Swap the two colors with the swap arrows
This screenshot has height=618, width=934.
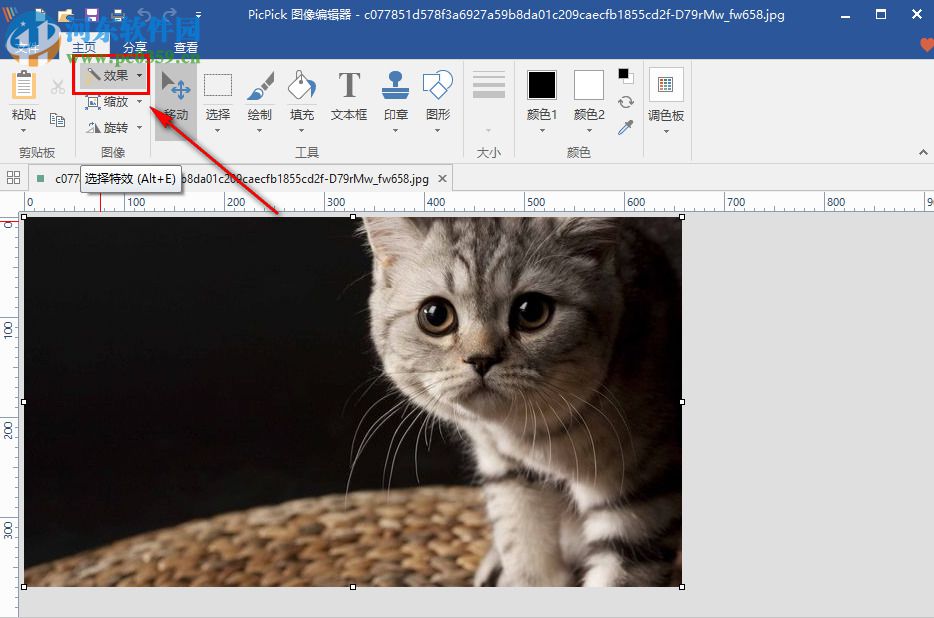626,102
